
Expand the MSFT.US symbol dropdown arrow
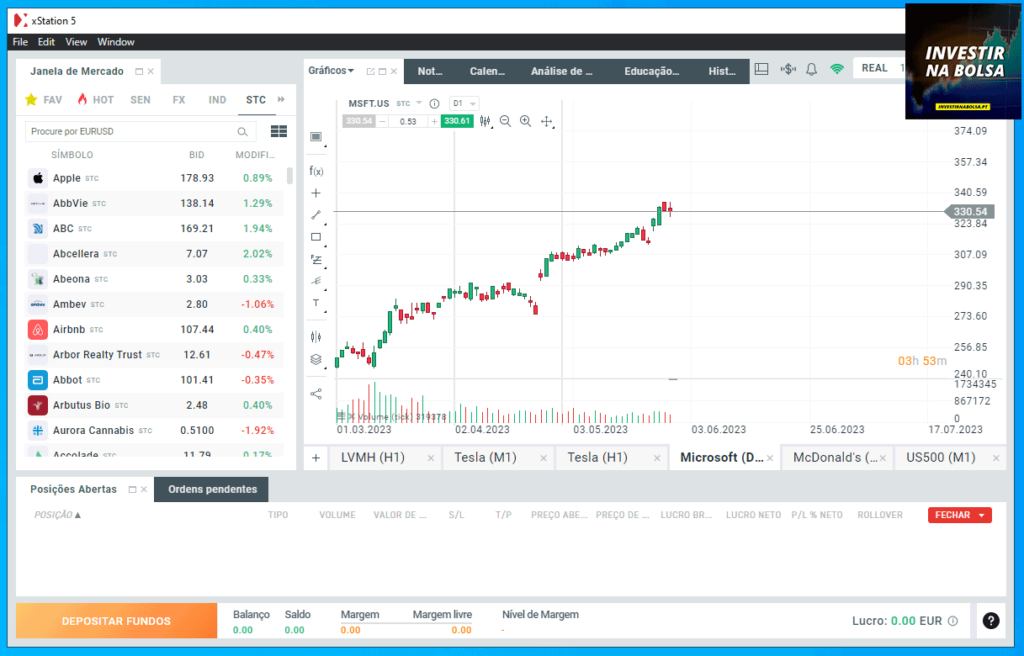[x=419, y=103]
